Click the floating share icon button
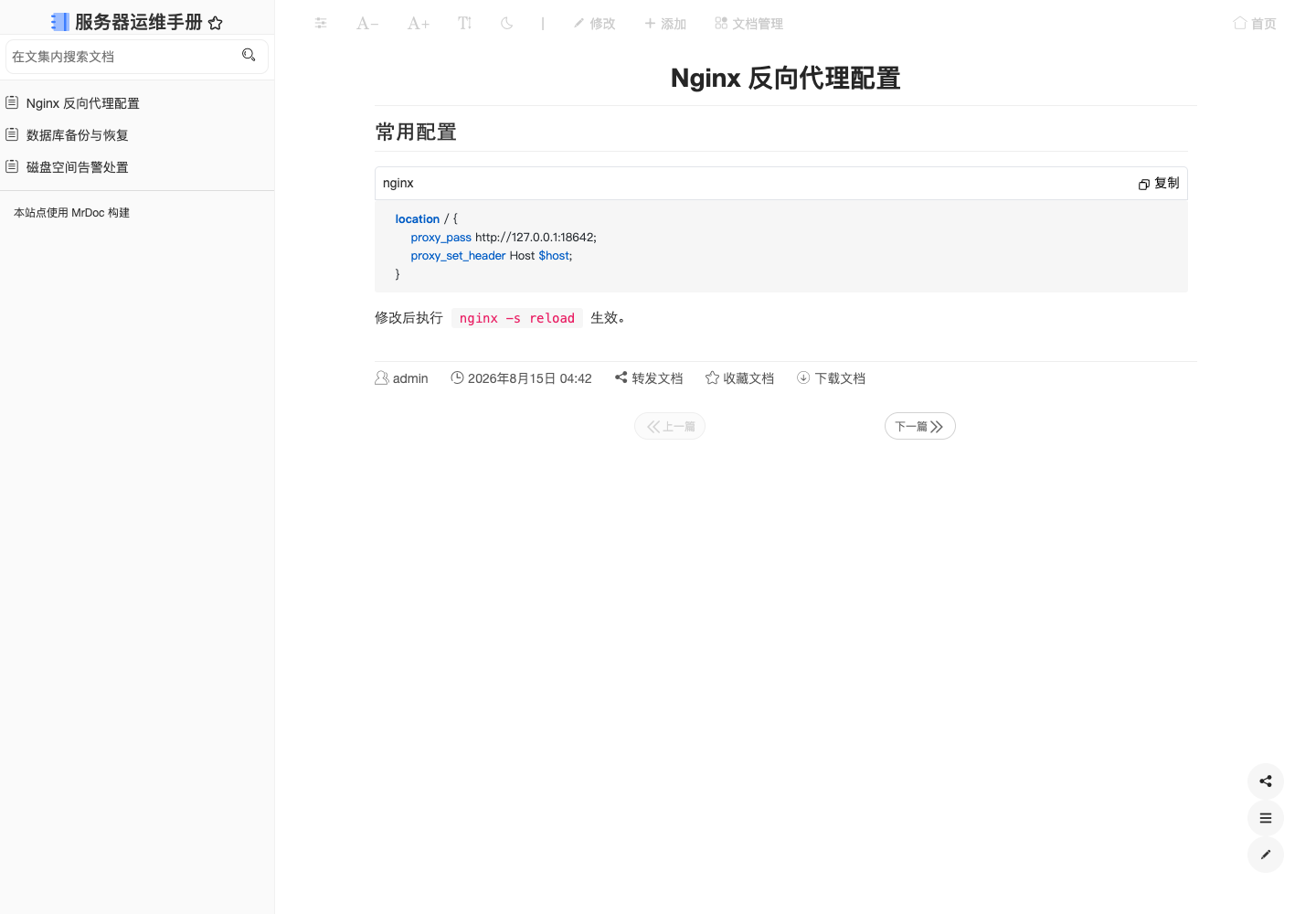Screen dimensions: 1316x914 click(1266, 781)
